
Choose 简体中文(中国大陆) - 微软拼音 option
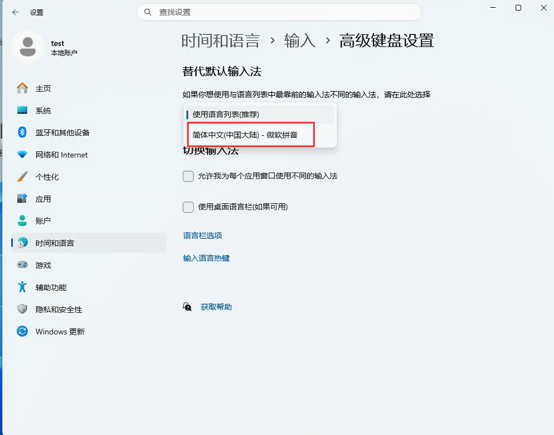point(260,135)
